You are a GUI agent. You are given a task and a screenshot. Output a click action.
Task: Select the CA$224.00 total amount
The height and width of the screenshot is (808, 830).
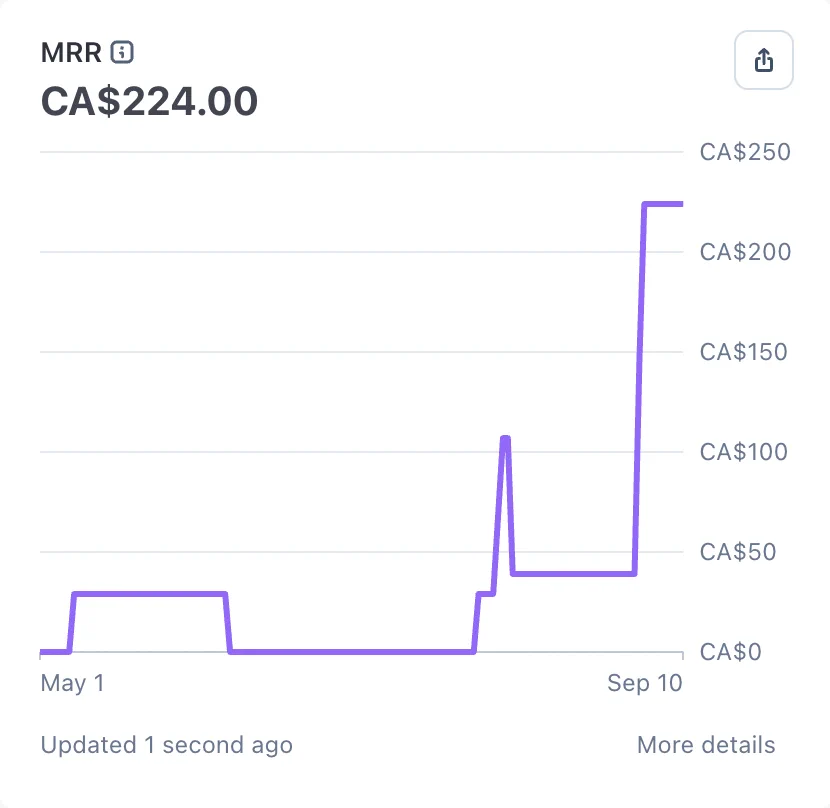pyautogui.click(x=149, y=101)
